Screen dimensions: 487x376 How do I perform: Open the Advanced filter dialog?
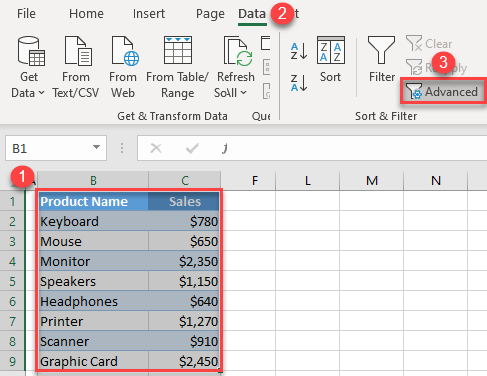(x=443, y=91)
